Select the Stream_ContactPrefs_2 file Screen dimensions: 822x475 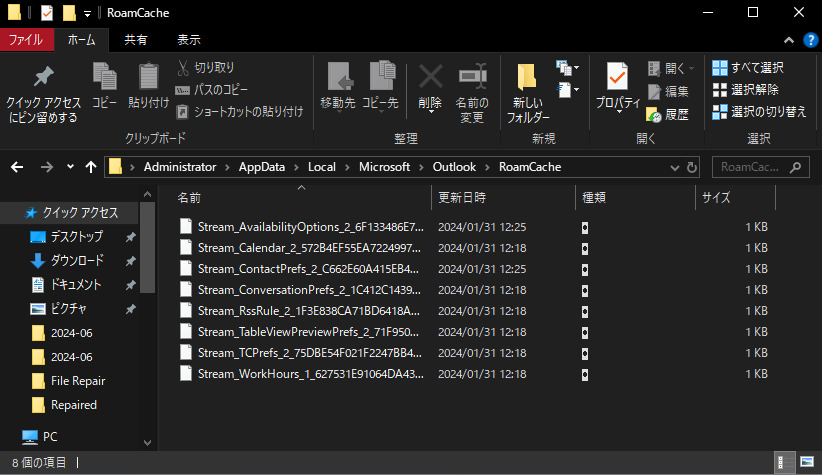pyautogui.click(x=308, y=269)
